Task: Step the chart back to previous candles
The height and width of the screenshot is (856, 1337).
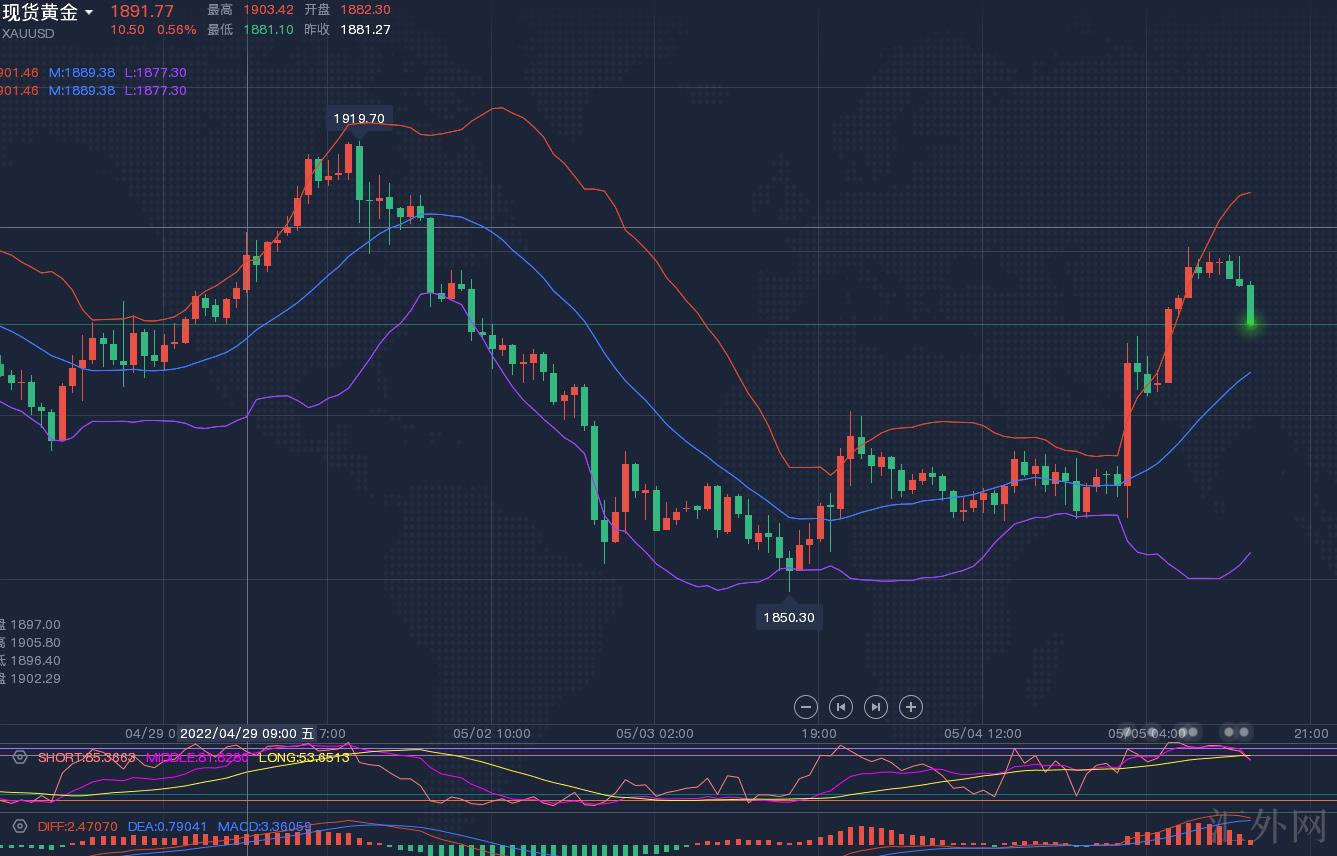Action: pos(840,707)
